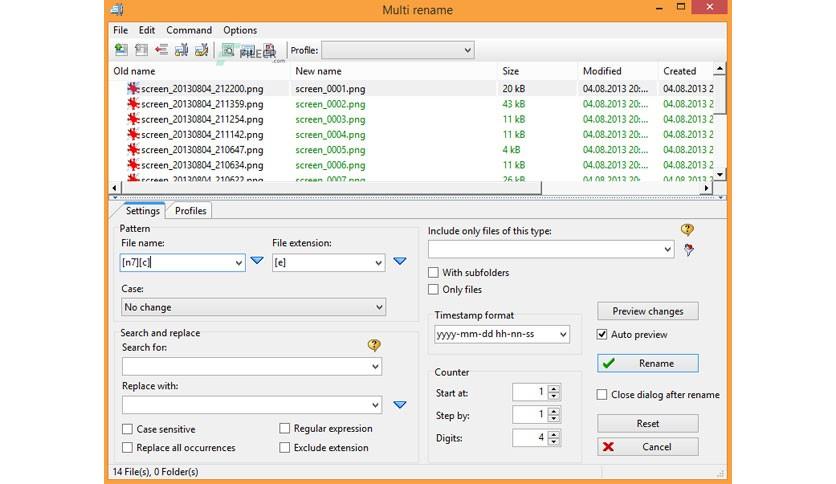Select file screen_20130804_212200.png
Image resolution: width=836 pixels, height=484 pixels.
coord(202,89)
